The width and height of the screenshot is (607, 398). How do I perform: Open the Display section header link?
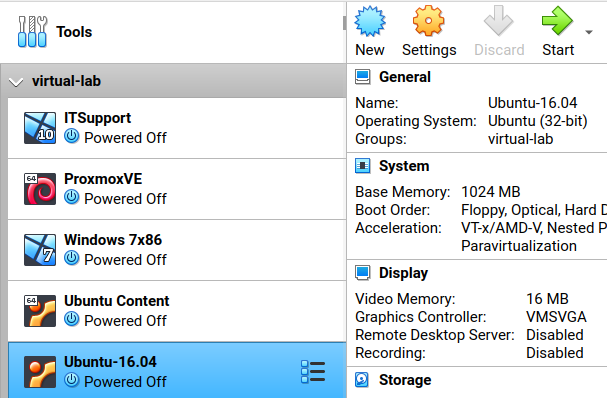(x=403, y=273)
